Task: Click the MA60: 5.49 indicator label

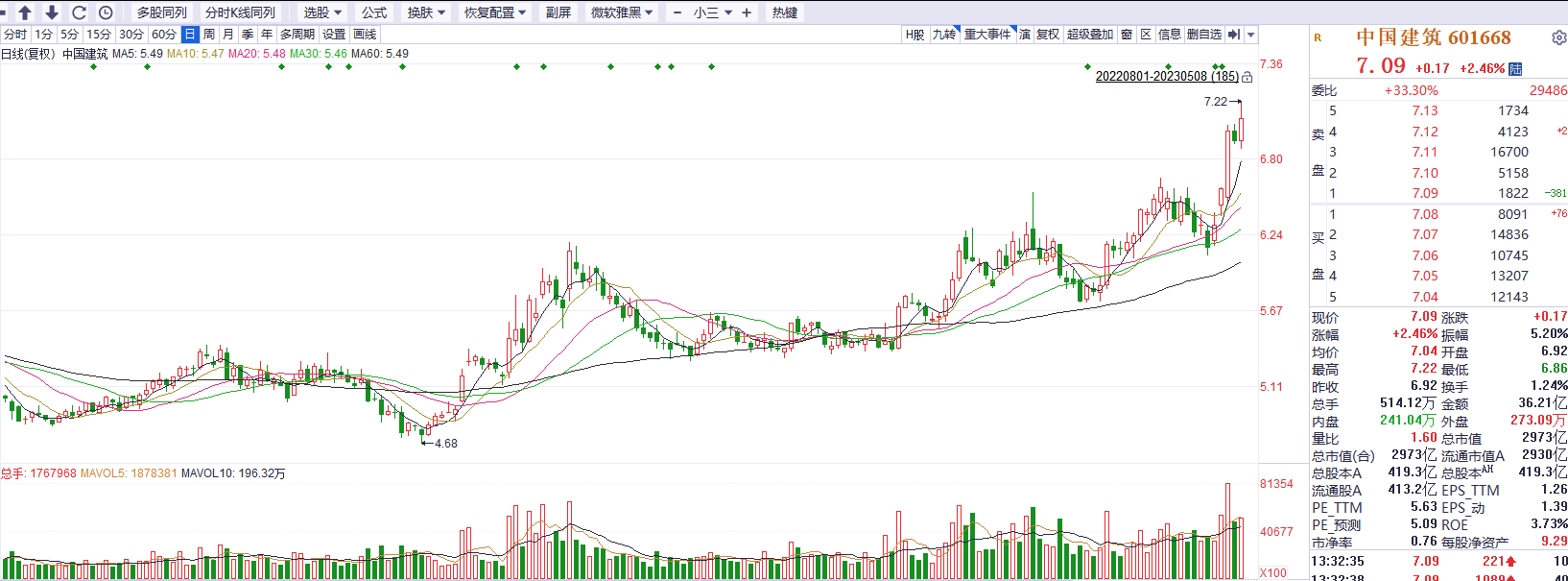Action: [x=380, y=54]
